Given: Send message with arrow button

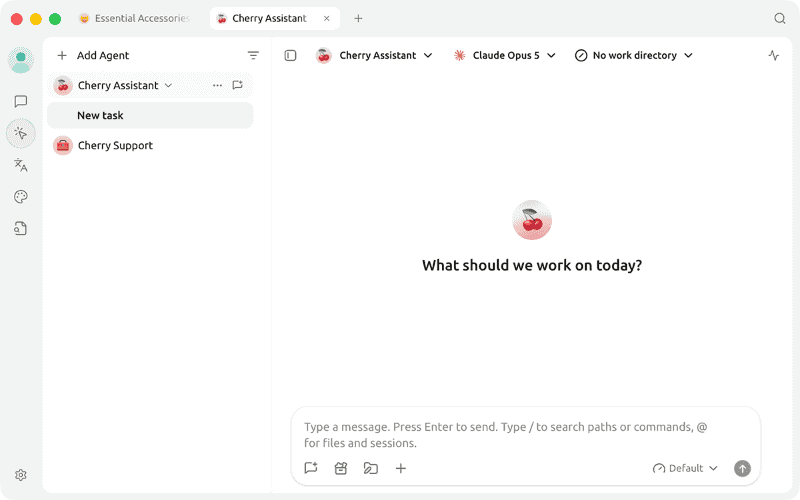Looking at the screenshot, I should coord(742,468).
